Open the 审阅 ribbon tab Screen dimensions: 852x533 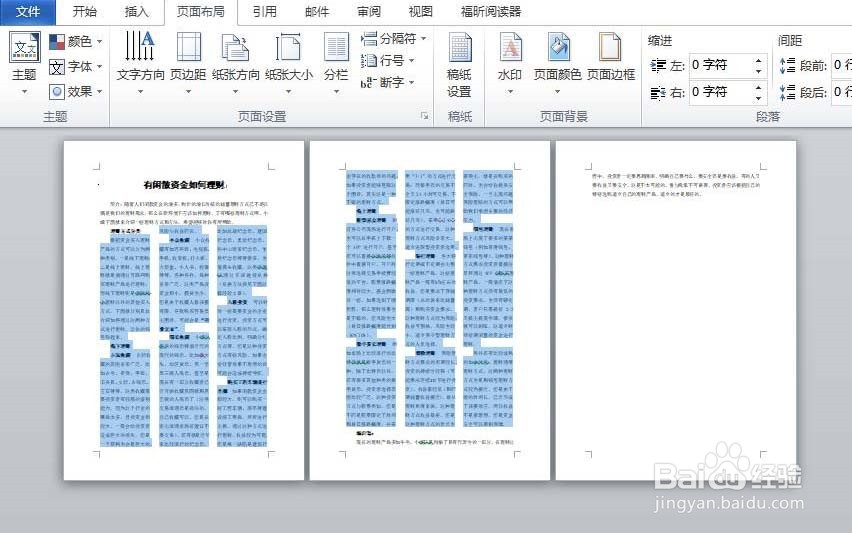click(x=369, y=12)
